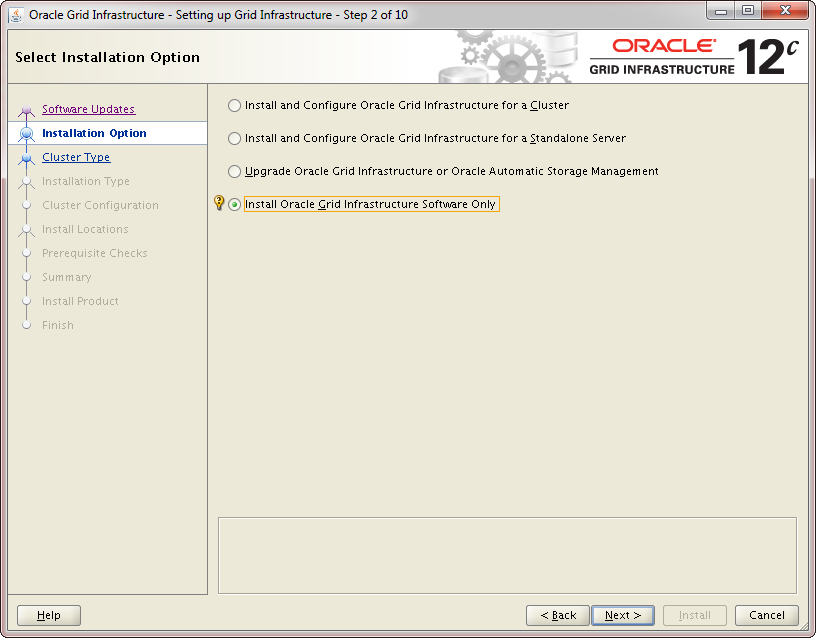Open the Software Updates step link

tap(88, 109)
